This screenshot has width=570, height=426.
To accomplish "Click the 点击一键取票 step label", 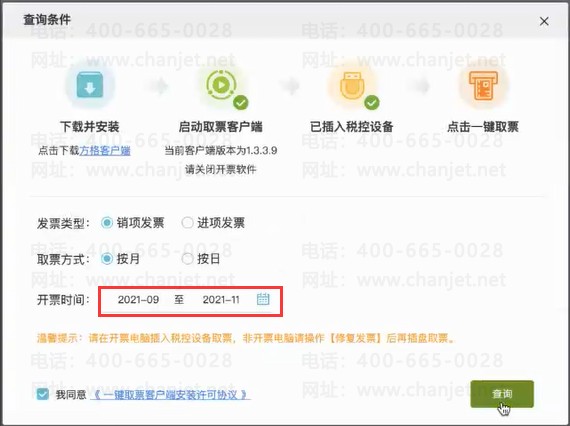I will (483, 127).
